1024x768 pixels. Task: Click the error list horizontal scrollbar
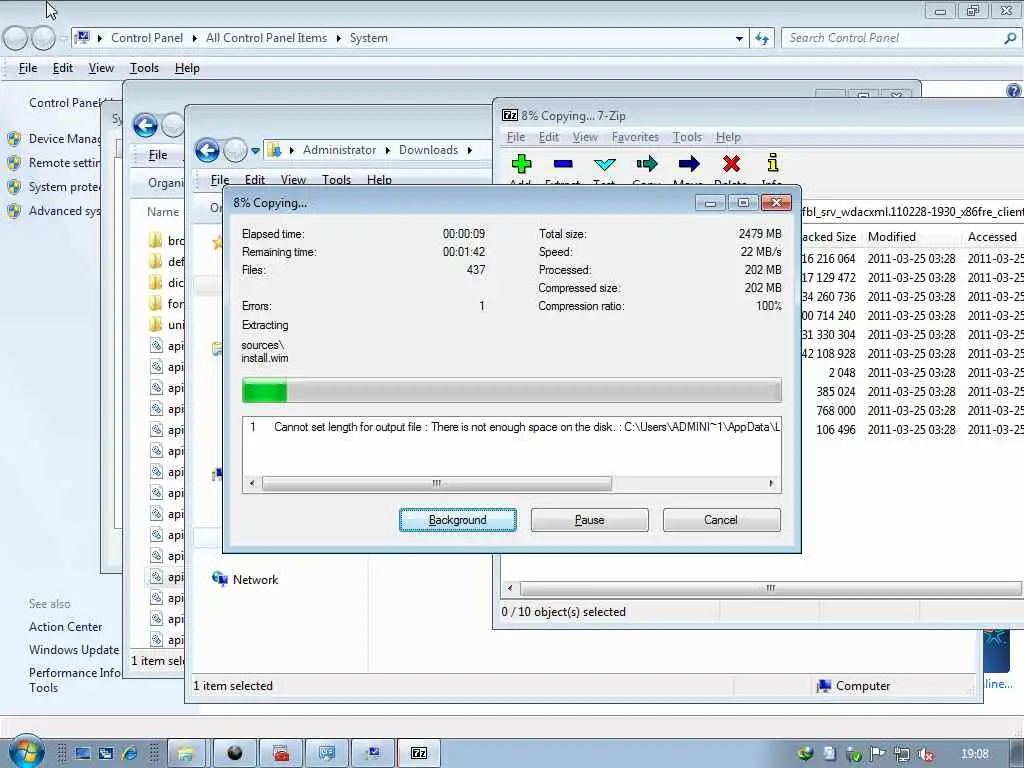(x=436, y=483)
